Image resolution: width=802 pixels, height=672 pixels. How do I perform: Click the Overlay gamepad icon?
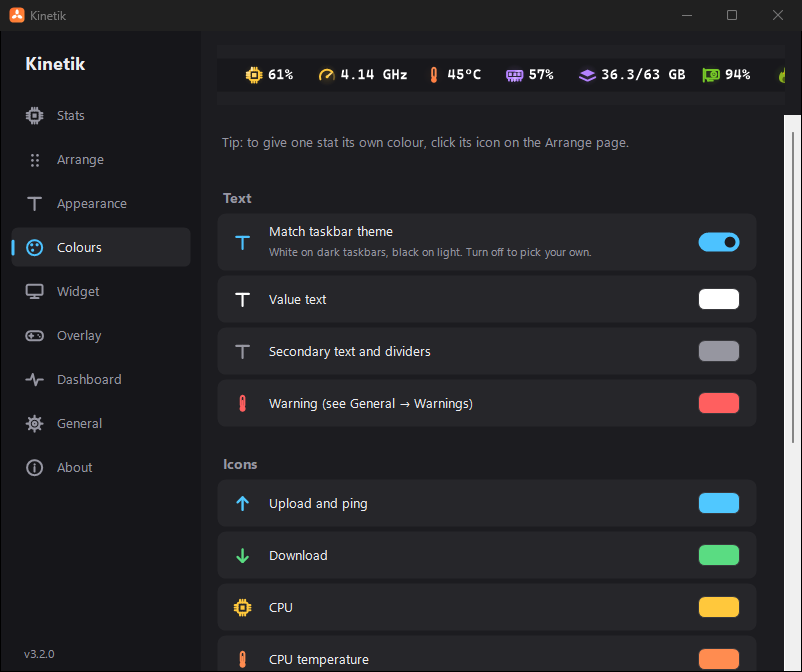(x=34, y=335)
